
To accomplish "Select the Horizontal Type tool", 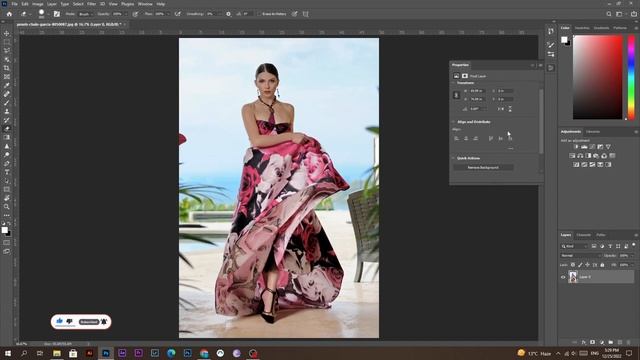I will [7, 172].
